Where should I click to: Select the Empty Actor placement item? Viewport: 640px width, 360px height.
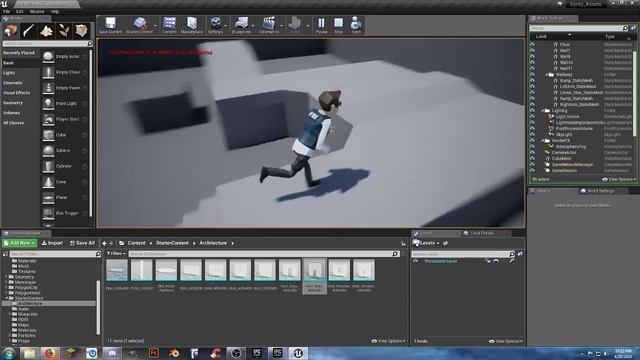[x=65, y=57]
